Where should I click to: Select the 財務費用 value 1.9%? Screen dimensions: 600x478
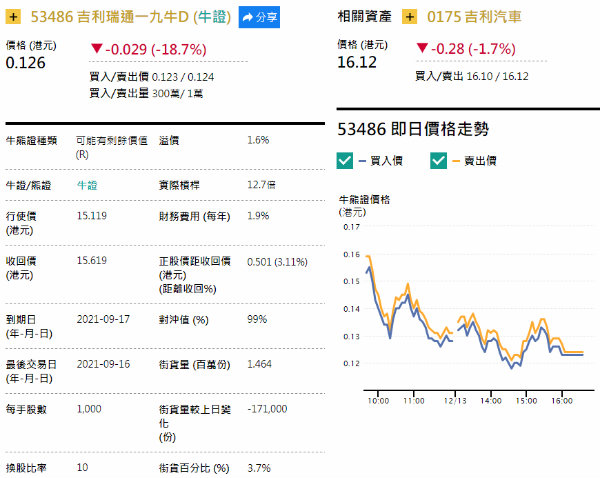click(258, 216)
